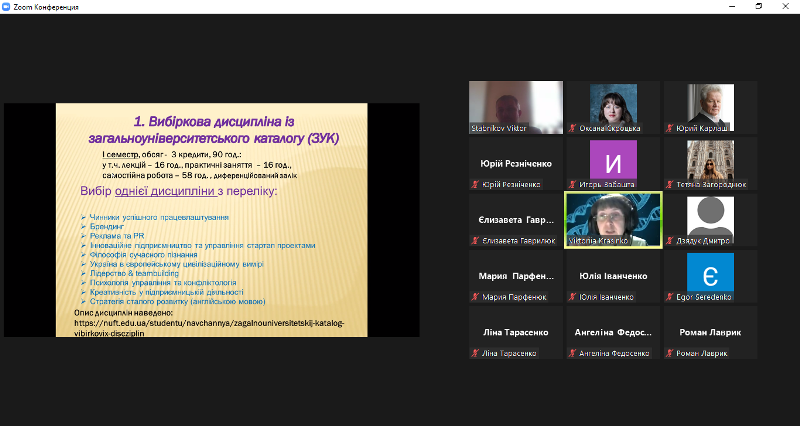Image resolution: width=800 pixels, height=426 pixels.
Task: Click 'Креативність у підприємницькій діяльності' list item
Action: (x=166, y=292)
